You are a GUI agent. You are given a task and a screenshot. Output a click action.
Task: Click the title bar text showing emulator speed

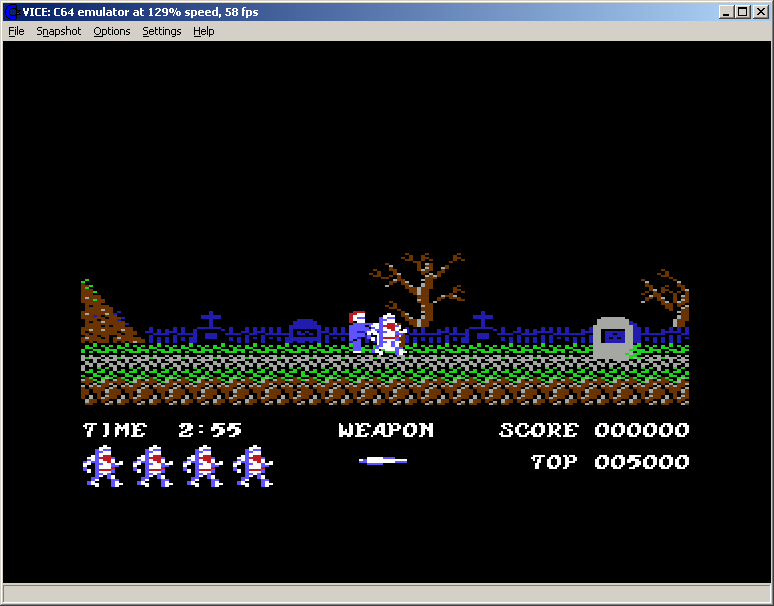[141, 12]
